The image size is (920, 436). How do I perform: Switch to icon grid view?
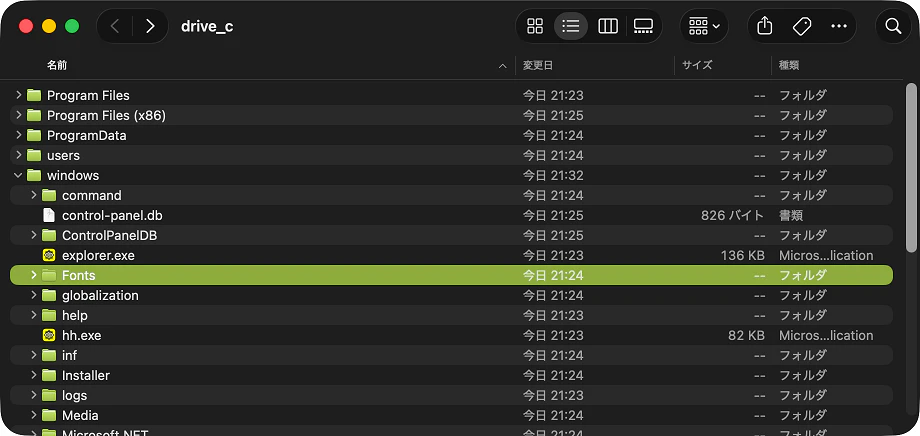pos(535,26)
